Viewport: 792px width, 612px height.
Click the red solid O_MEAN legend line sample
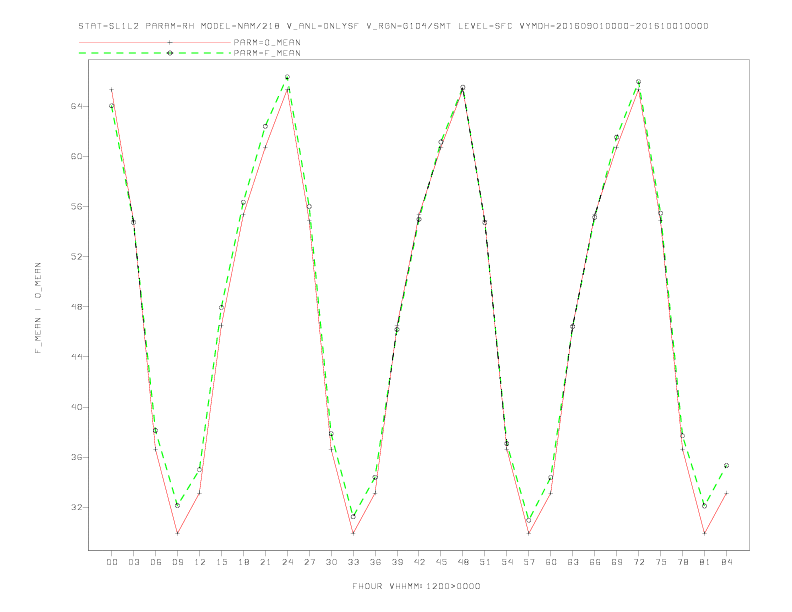155,42
